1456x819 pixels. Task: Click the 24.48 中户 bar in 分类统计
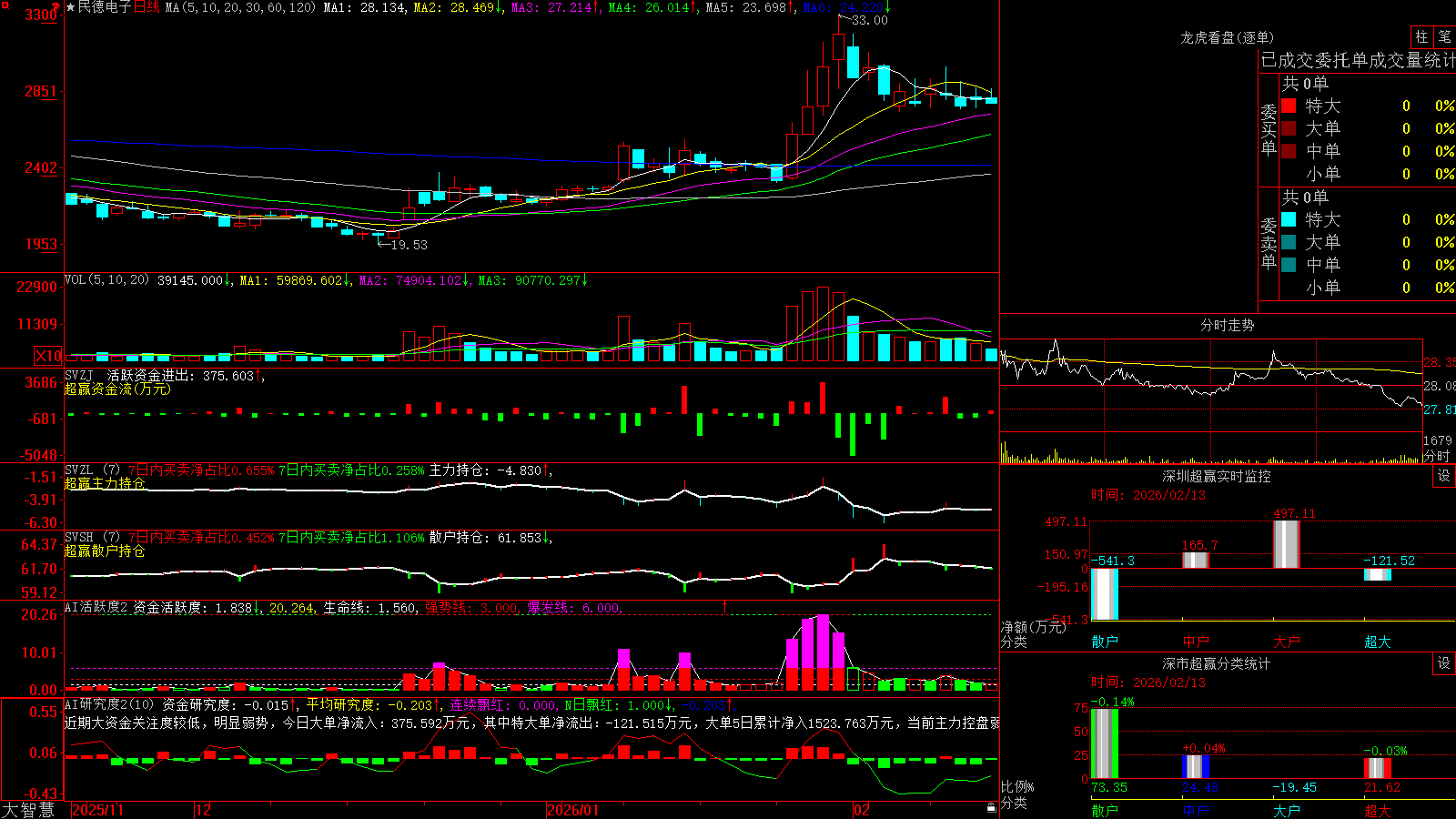1196,766
